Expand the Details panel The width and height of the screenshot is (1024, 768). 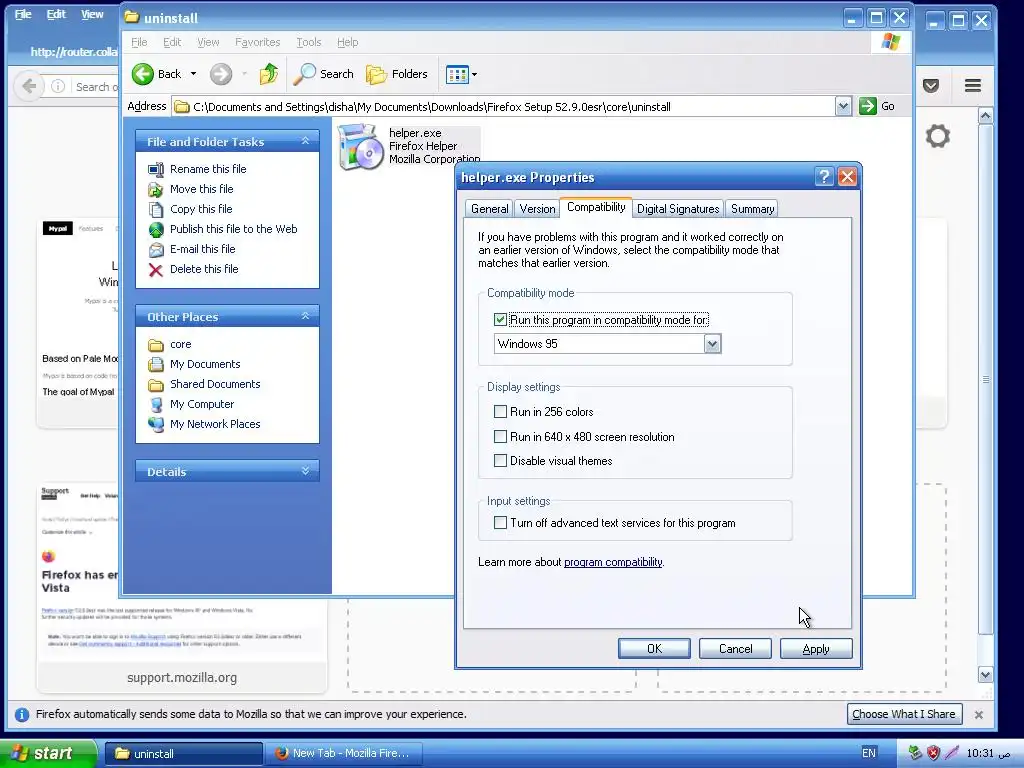[305, 471]
